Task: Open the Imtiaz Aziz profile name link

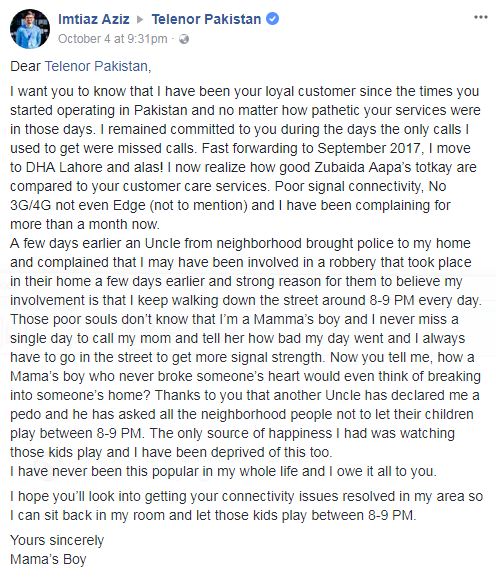Action: [94, 19]
